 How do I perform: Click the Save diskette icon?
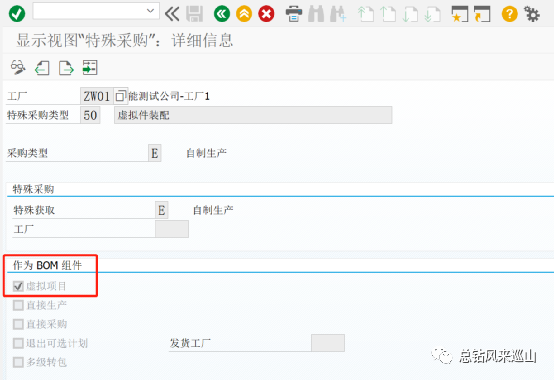[194, 14]
